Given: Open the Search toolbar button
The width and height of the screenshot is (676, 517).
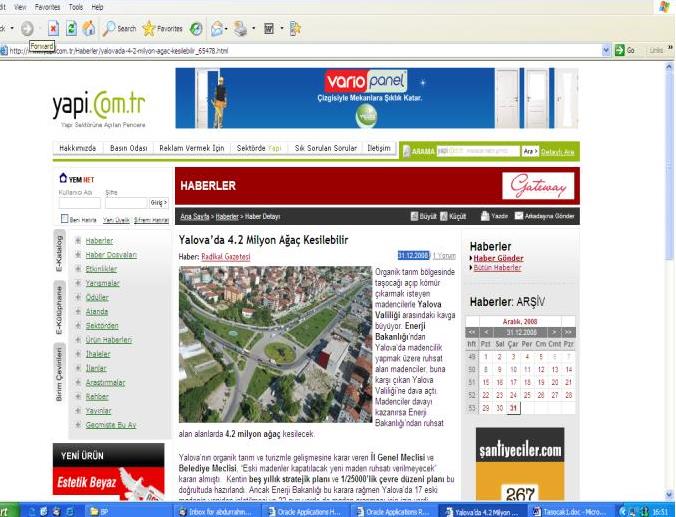Looking at the screenshot, I should click(x=119, y=28).
